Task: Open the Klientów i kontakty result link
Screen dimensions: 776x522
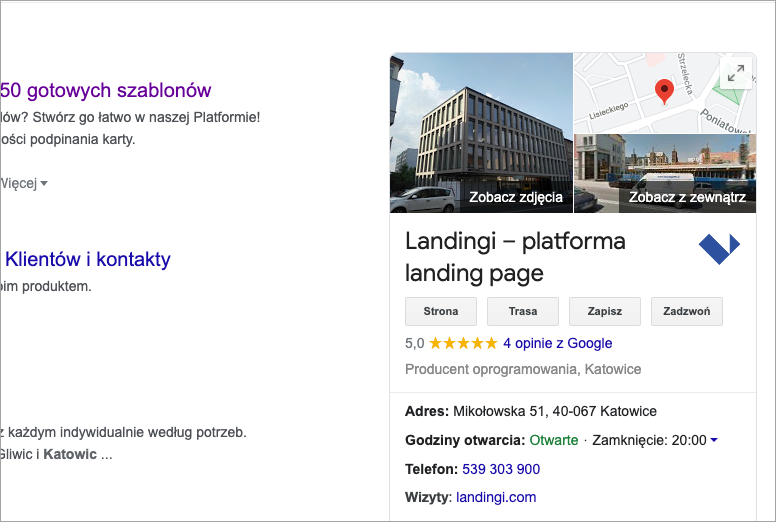Action: [88, 259]
